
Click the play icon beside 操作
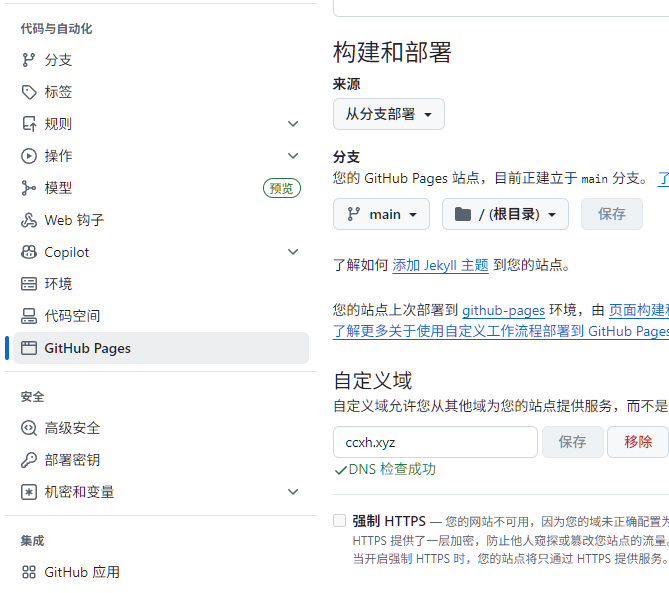point(28,156)
